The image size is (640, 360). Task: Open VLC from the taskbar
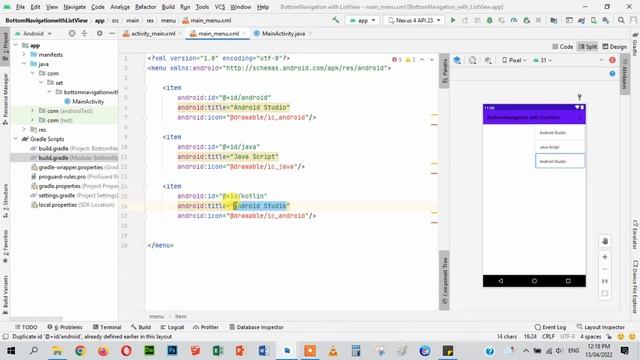pyautogui.click(x=333, y=351)
